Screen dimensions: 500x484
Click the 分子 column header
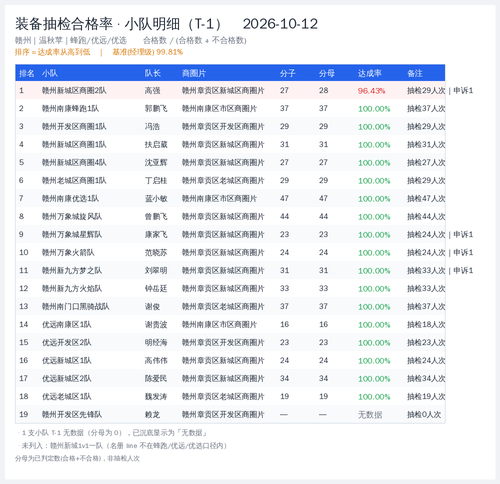coord(288,73)
